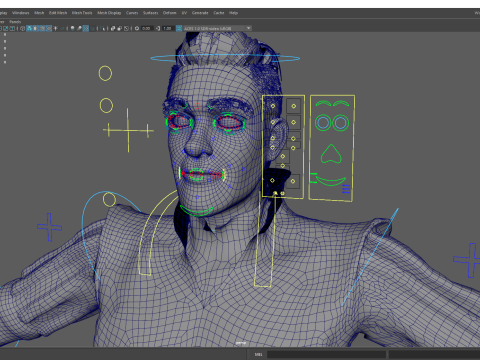Image resolution: width=480 pixels, height=360 pixels.
Task: Toggle multisample anti-aliasing icon
Action: tap(86, 28)
